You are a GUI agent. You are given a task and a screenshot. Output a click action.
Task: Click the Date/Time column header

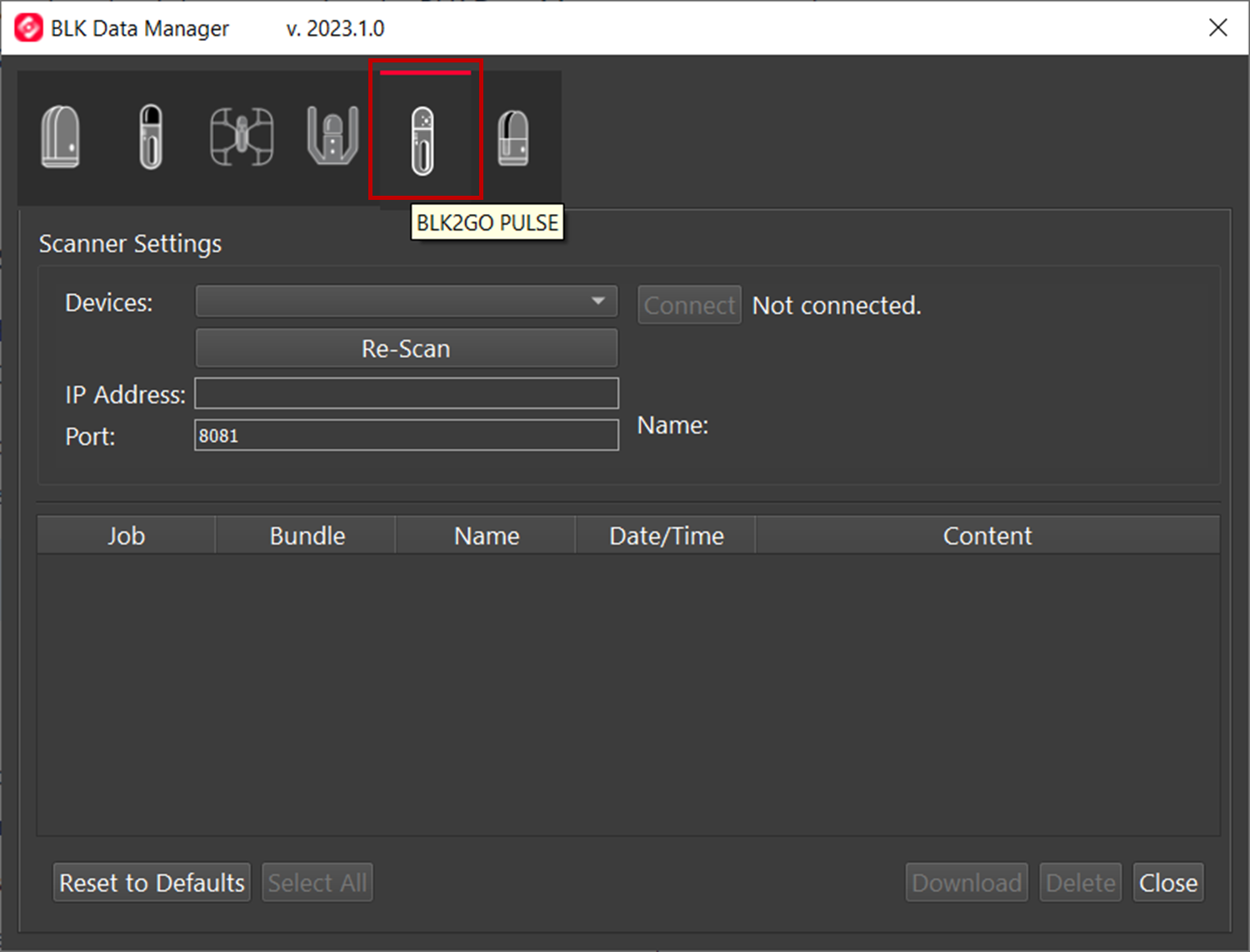tap(665, 535)
